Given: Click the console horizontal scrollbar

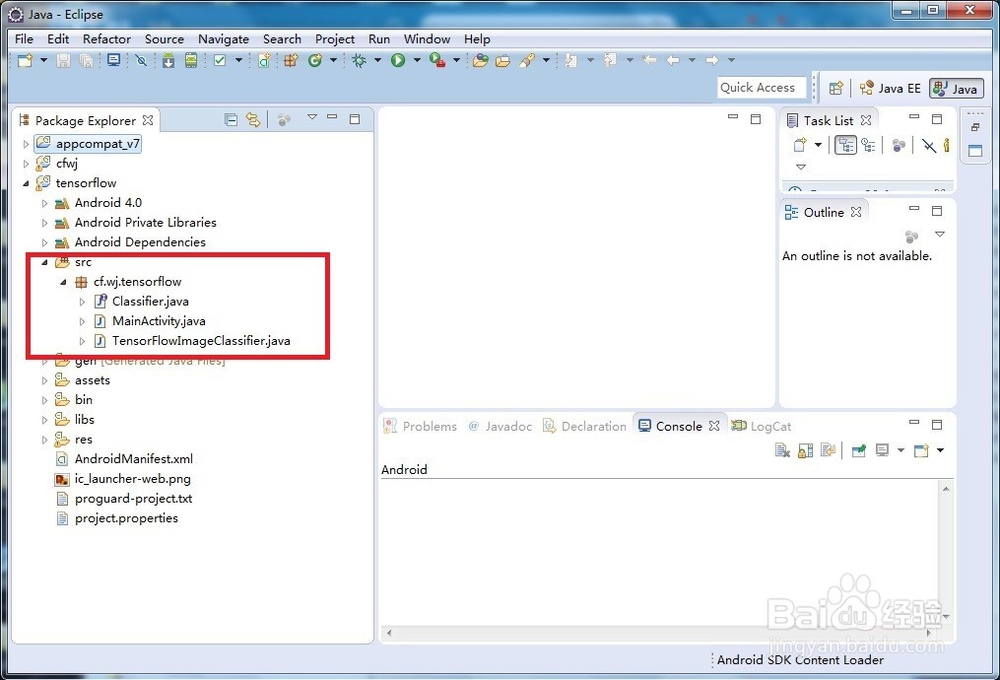Looking at the screenshot, I should 659,633.
